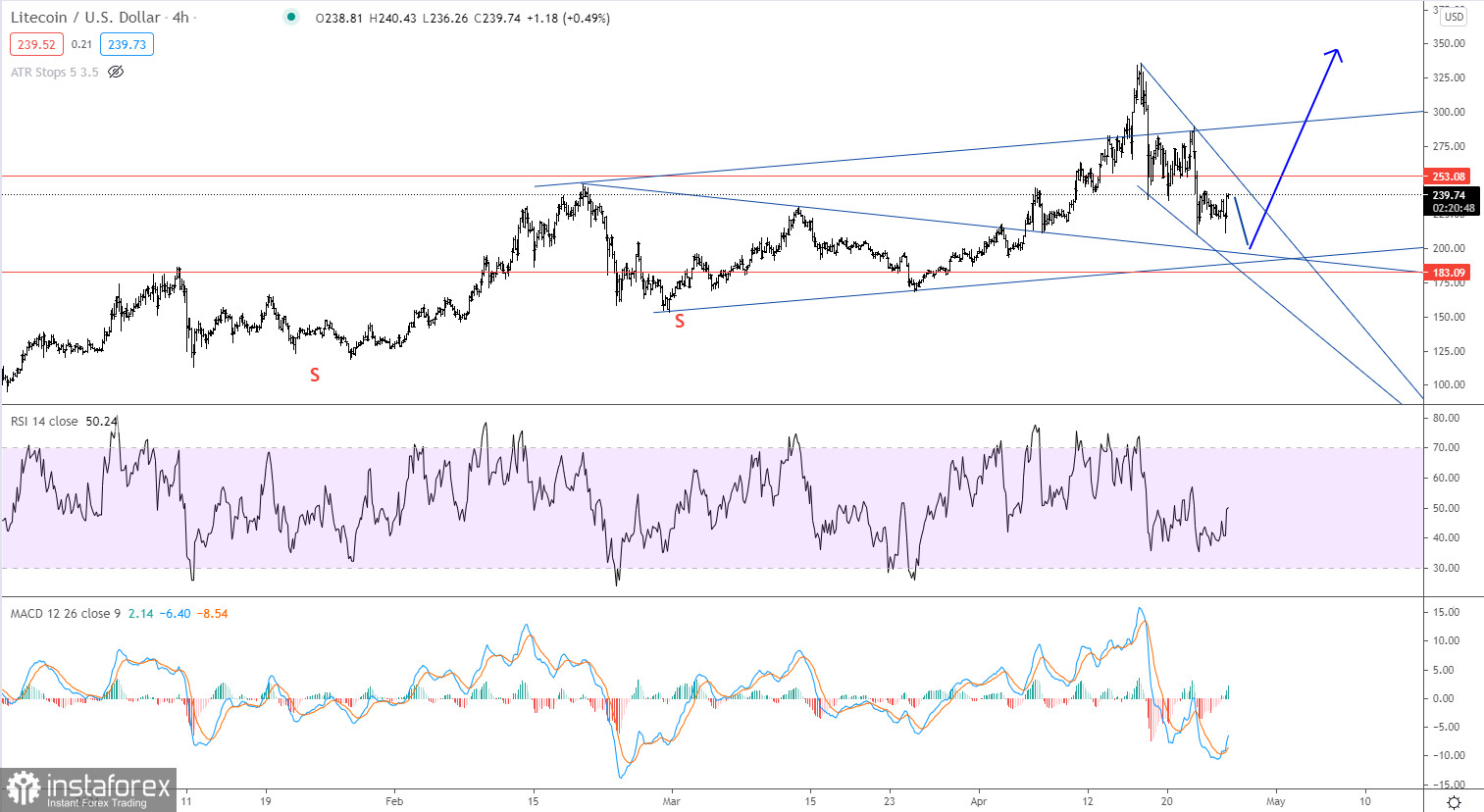
Task: Toggle visibility of ATR Stops indicator
Action: coord(116,72)
